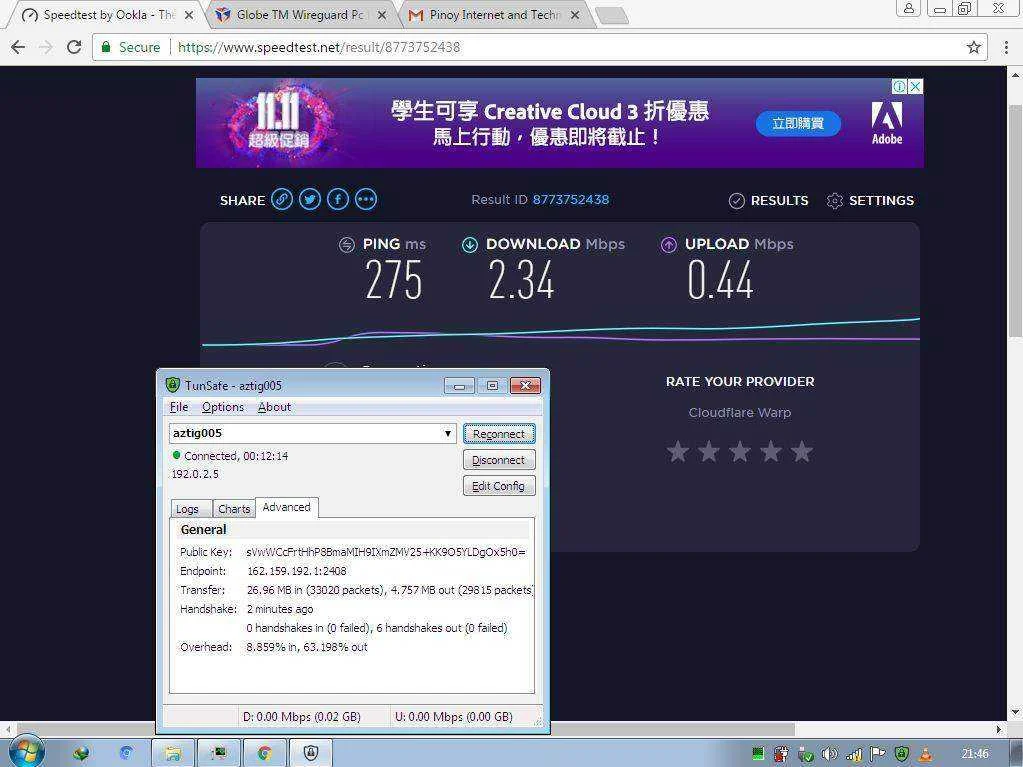Viewport: 1023px width, 767px height.
Task: Rate provider five stars
Action: point(802,451)
